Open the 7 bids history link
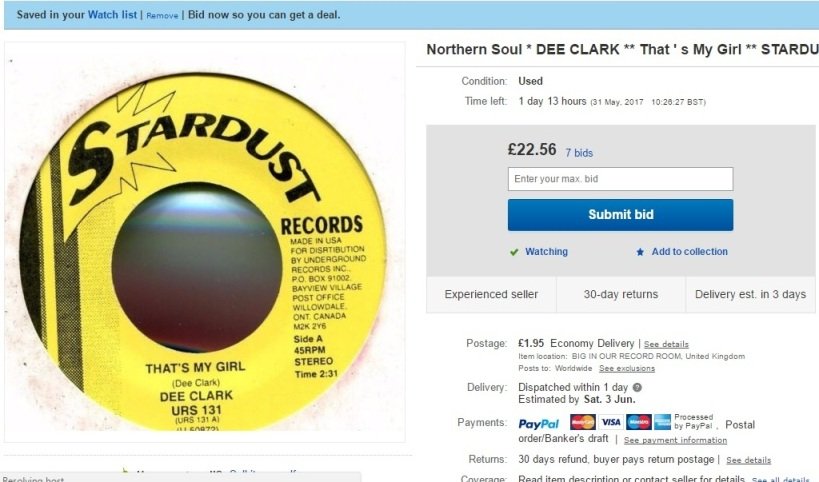 click(x=579, y=153)
